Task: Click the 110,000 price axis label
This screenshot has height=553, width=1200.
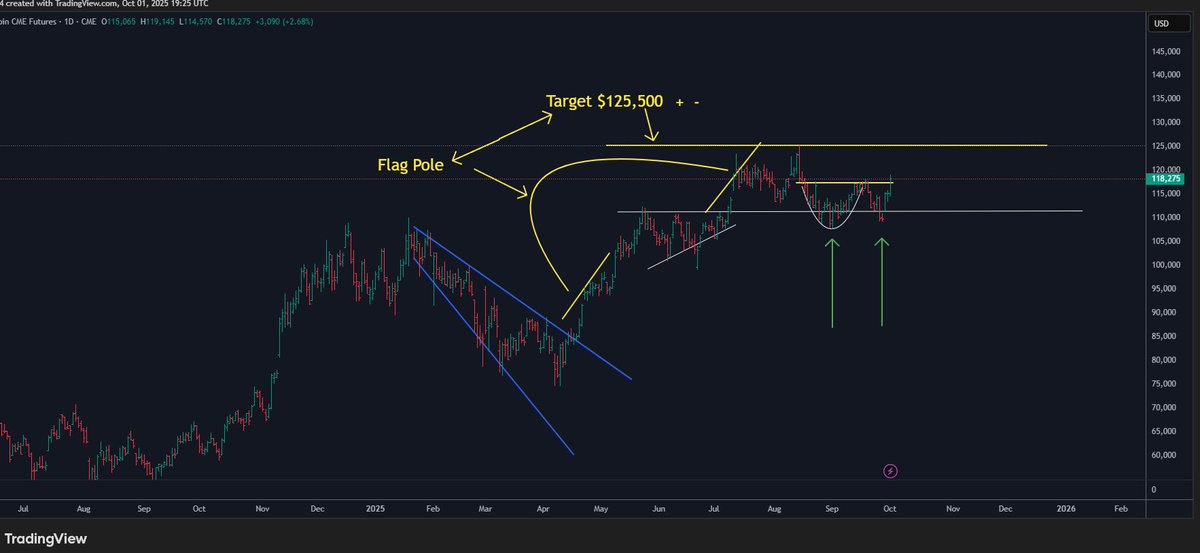Action: pos(1167,217)
